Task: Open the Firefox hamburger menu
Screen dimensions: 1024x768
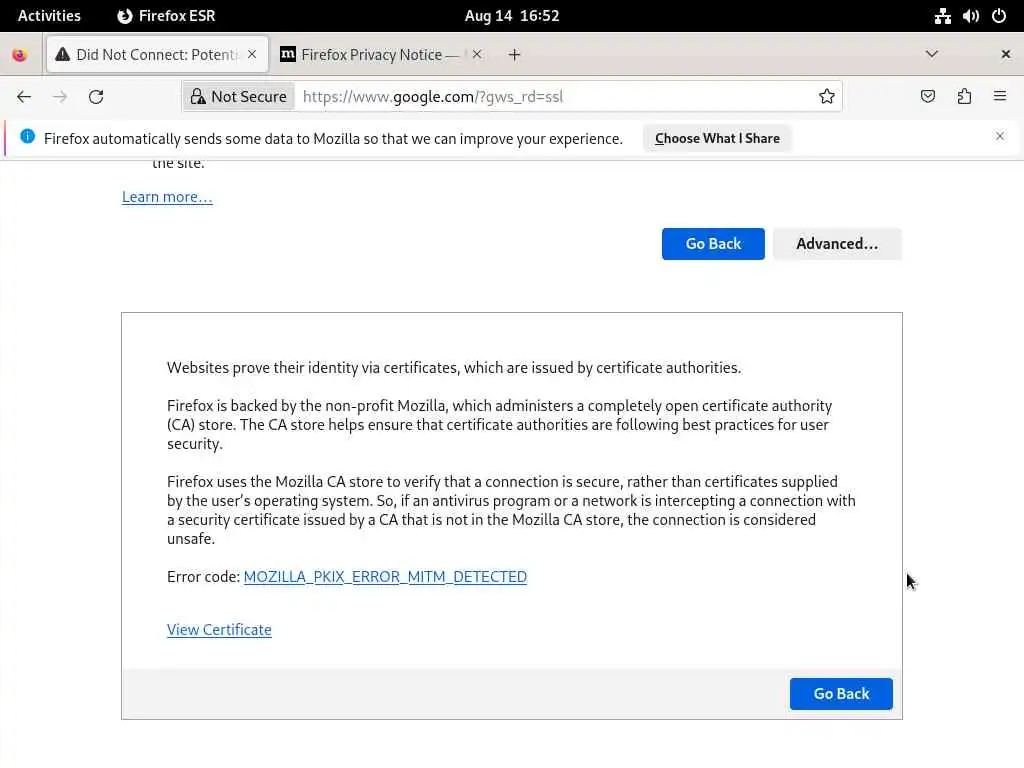Action: point(1000,97)
